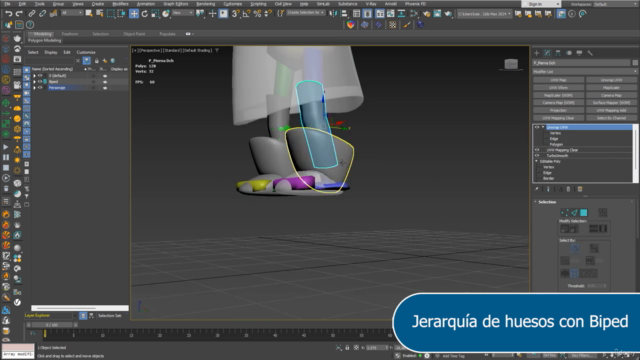Viewport: 640px width, 360px height.
Task: Click the Projection modifier button
Action: click(558, 110)
